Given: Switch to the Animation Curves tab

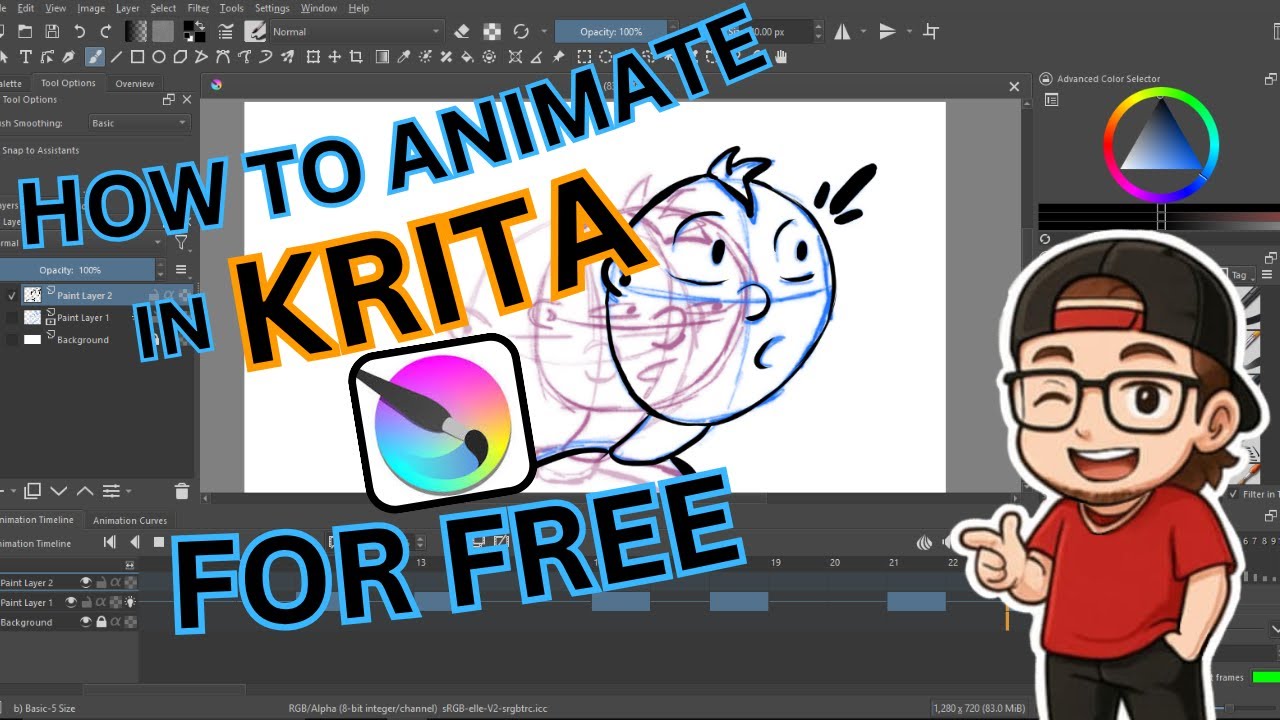Looking at the screenshot, I should [x=130, y=520].
